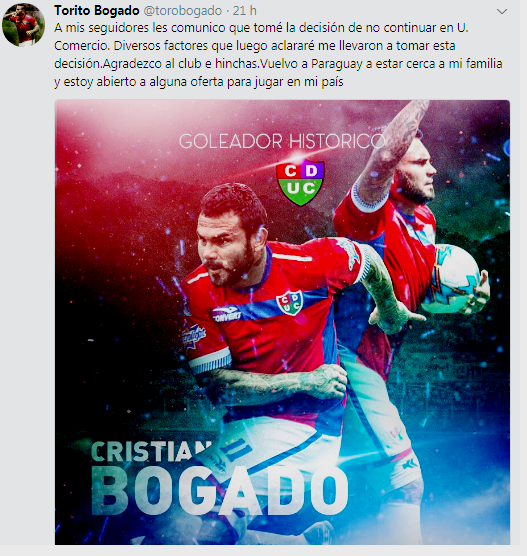Click the sleeve sponsor patch on jersey
The height and width of the screenshot is (556, 527).
(193, 335)
